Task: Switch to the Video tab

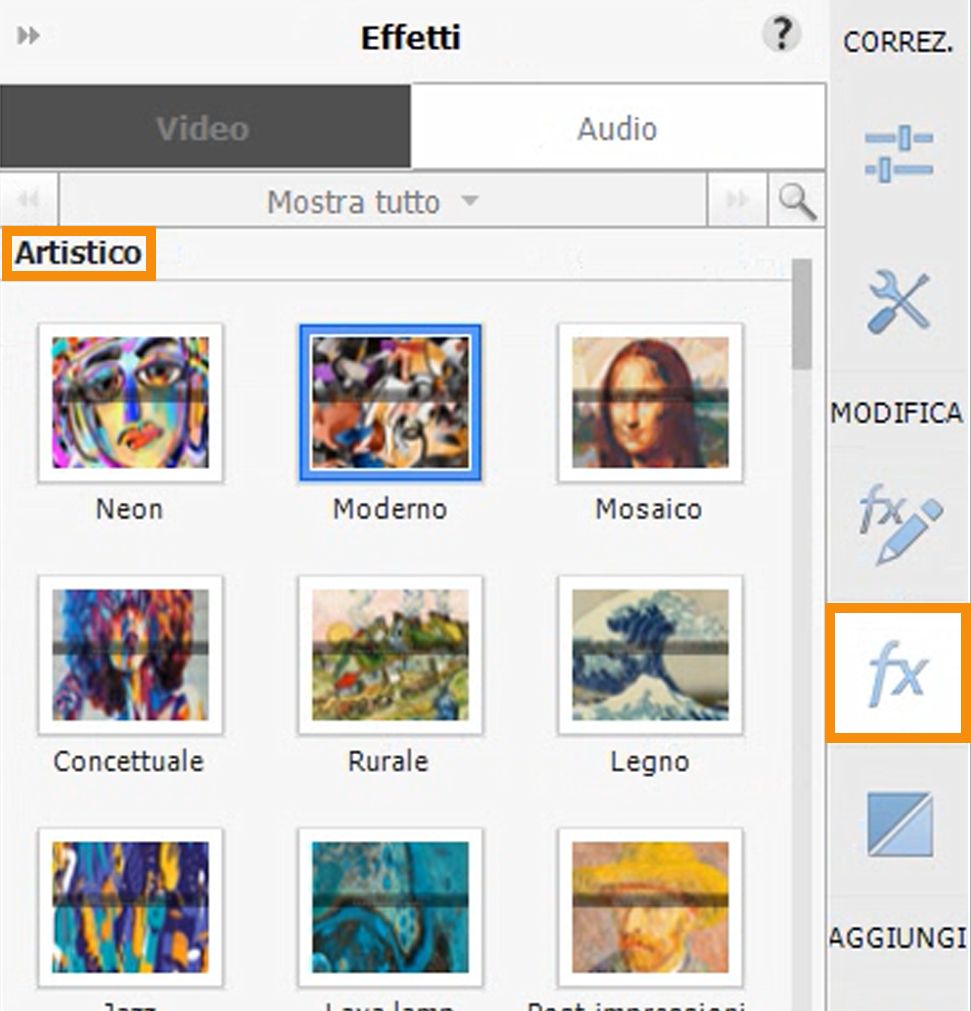Action: point(205,127)
